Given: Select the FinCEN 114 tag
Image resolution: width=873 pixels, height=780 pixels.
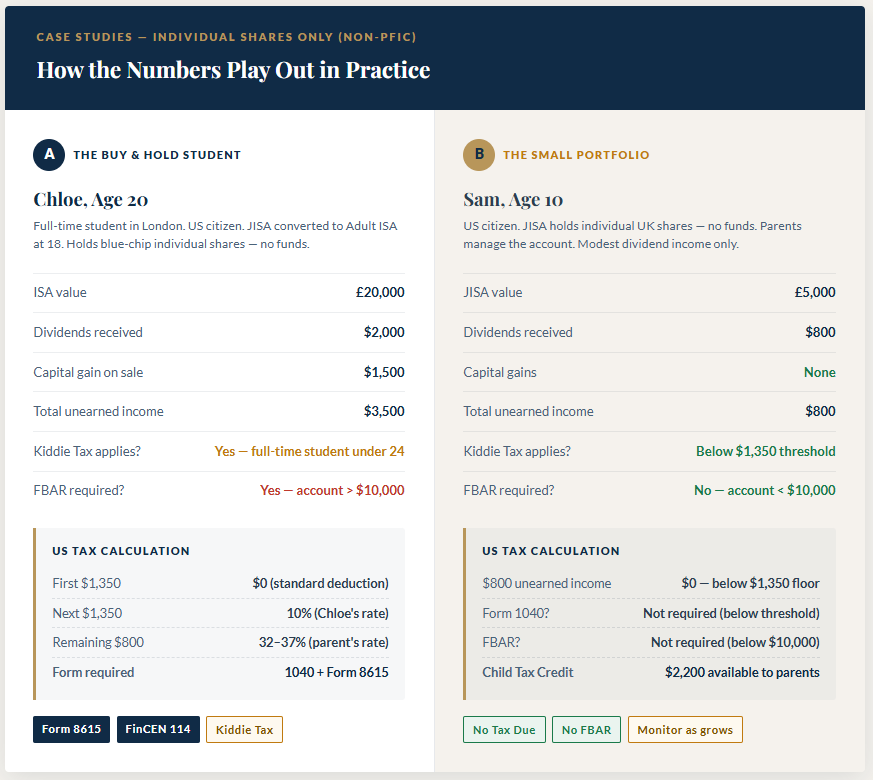Looking at the screenshot, I should pos(158,730).
